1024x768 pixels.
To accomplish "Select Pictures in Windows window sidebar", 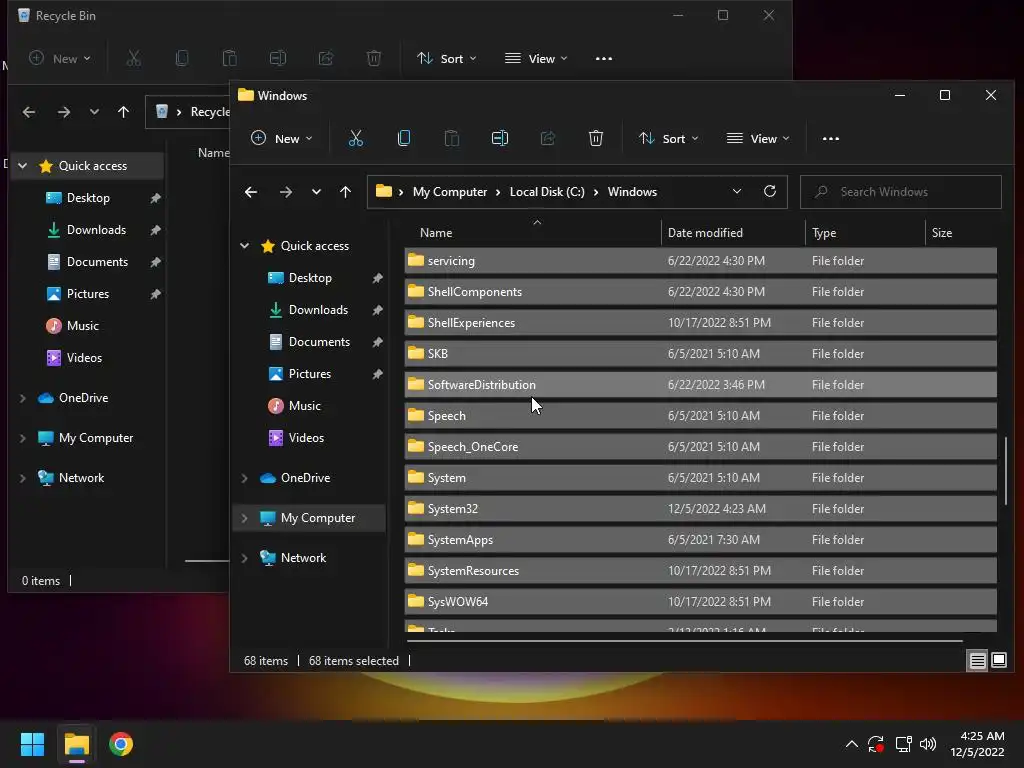I will coord(310,374).
